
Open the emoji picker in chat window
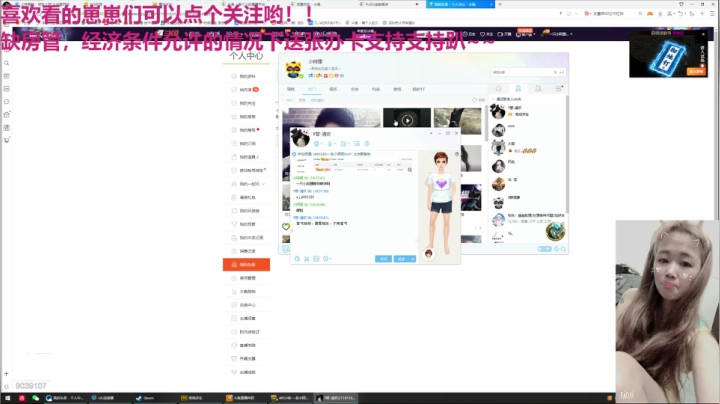point(297,259)
